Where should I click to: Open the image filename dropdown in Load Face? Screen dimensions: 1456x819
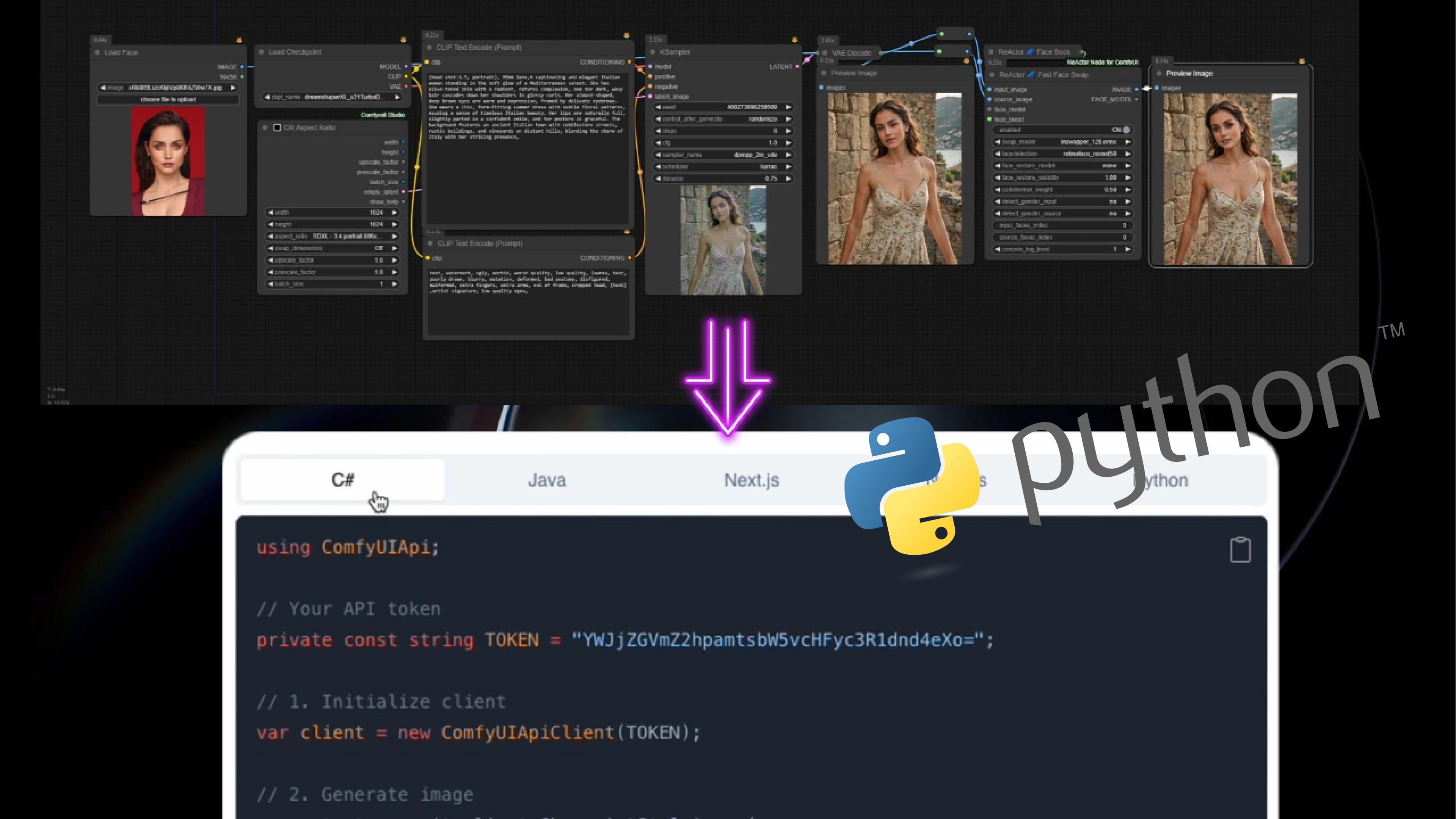pyautogui.click(x=168, y=88)
